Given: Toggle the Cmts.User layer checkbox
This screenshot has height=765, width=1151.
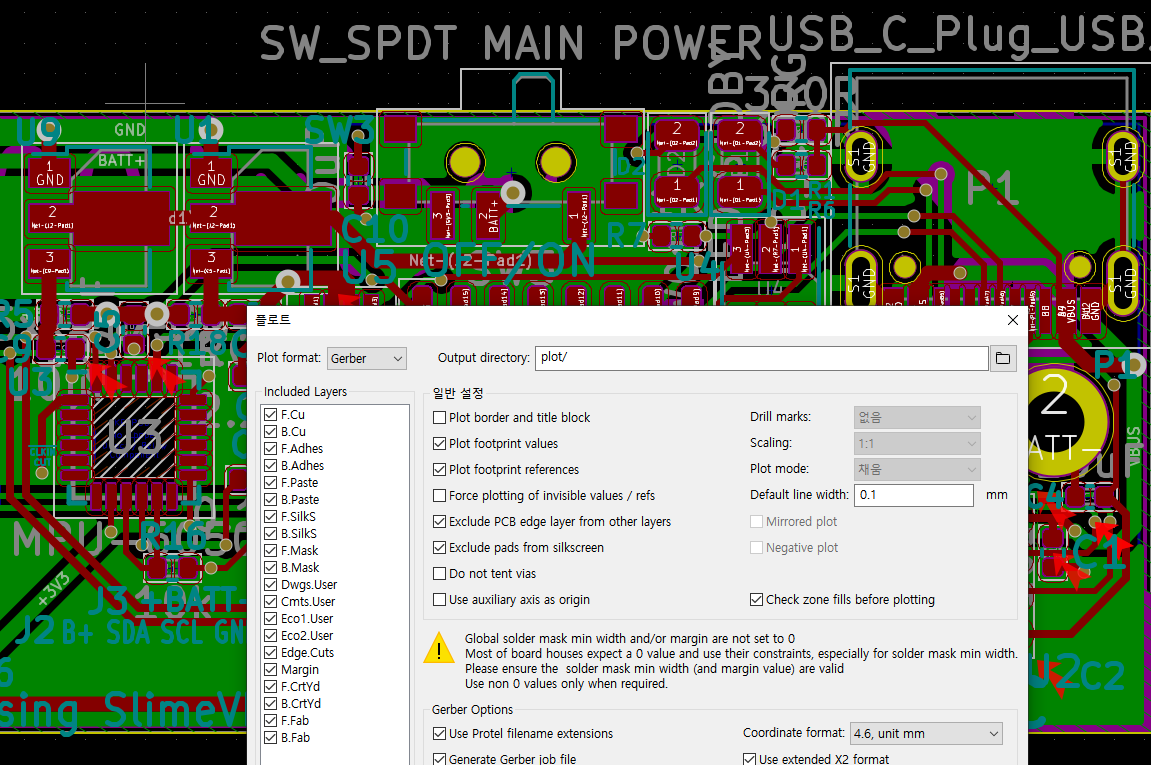Looking at the screenshot, I should click(x=270, y=601).
